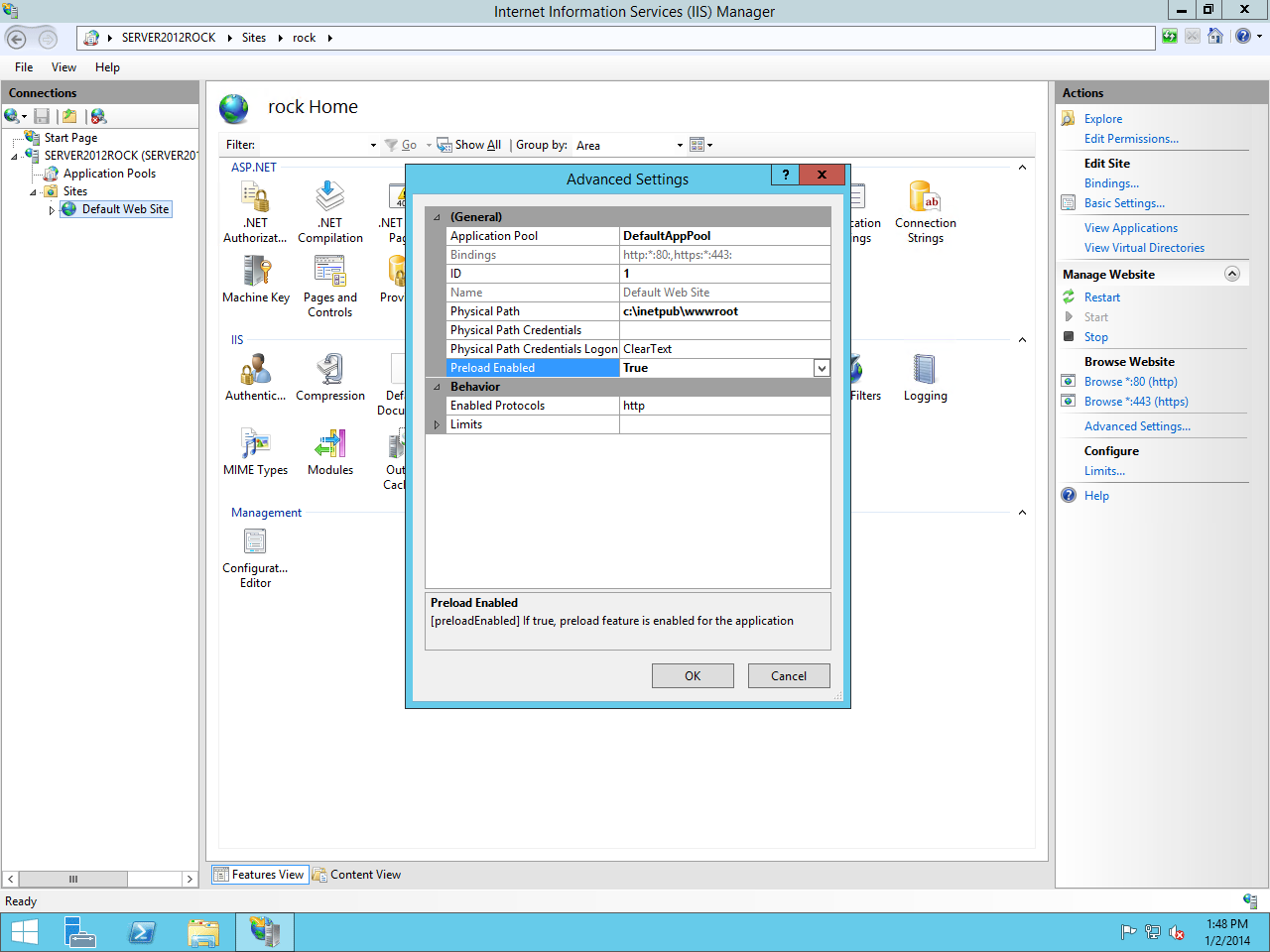1270x952 pixels.
Task: Open the View menu
Action: pyautogui.click(x=63, y=67)
